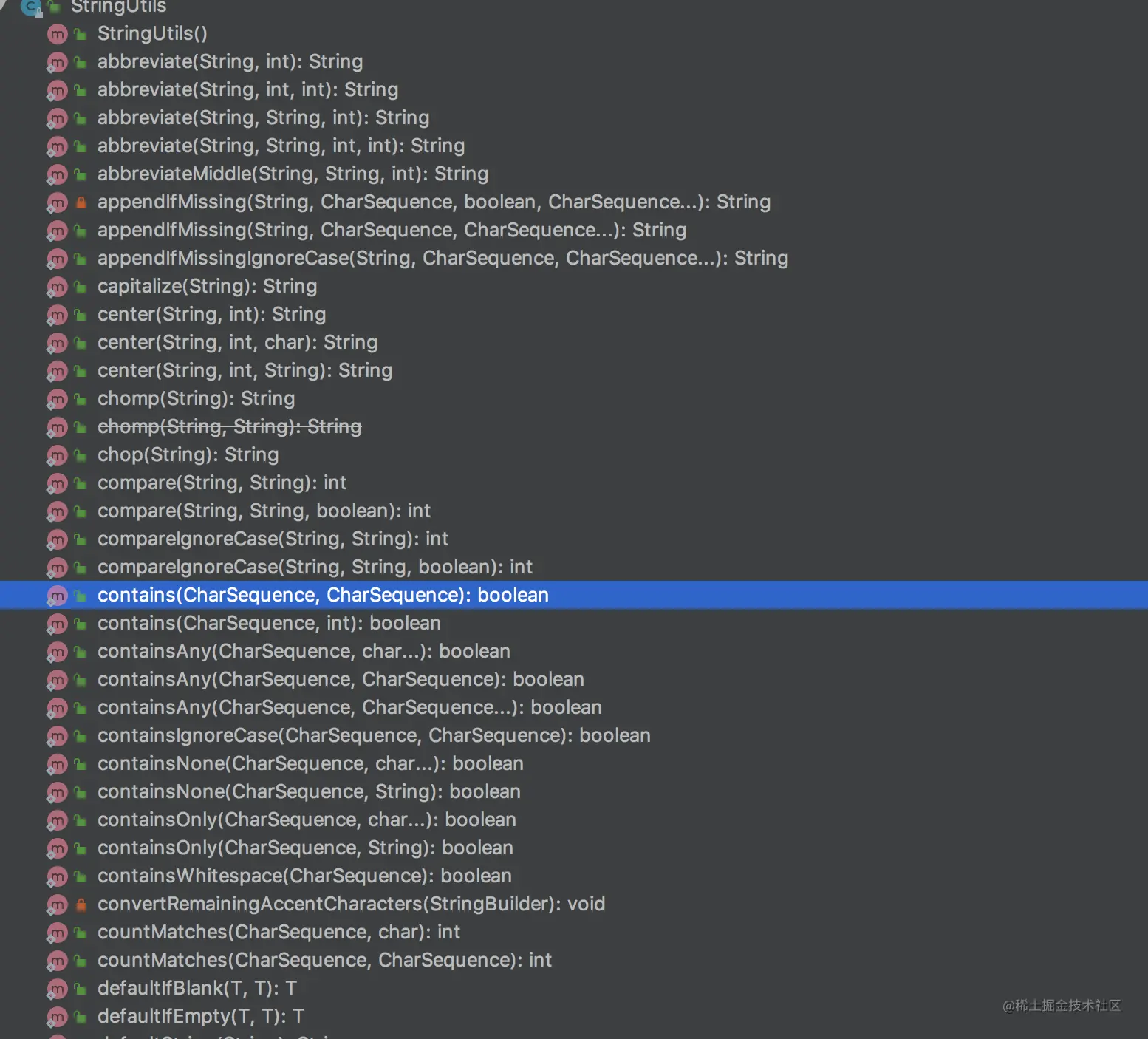Click private lock icon on convertRemainingAccentCharacters row
This screenshot has width=1148, height=1039.
click(81, 904)
